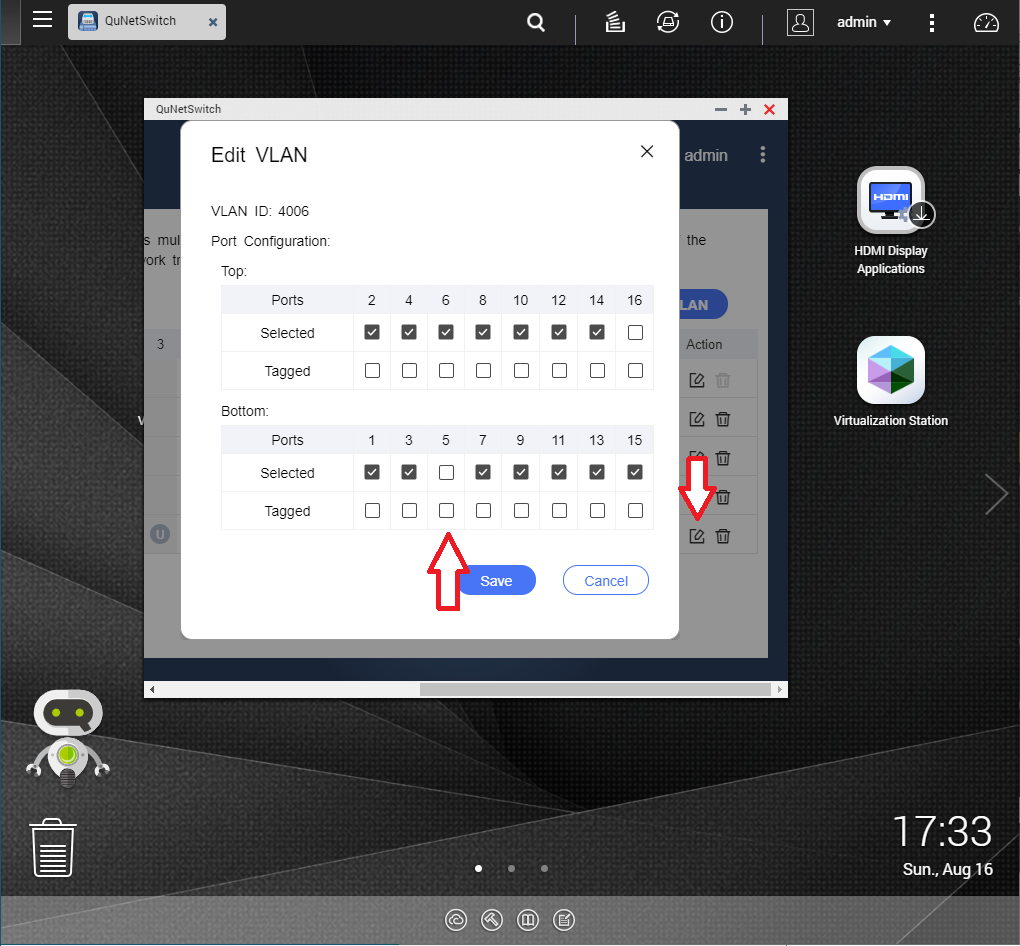This screenshot has height=946, width=1020.
Task: Uncheck Selected for top port 8
Action: 483,332
